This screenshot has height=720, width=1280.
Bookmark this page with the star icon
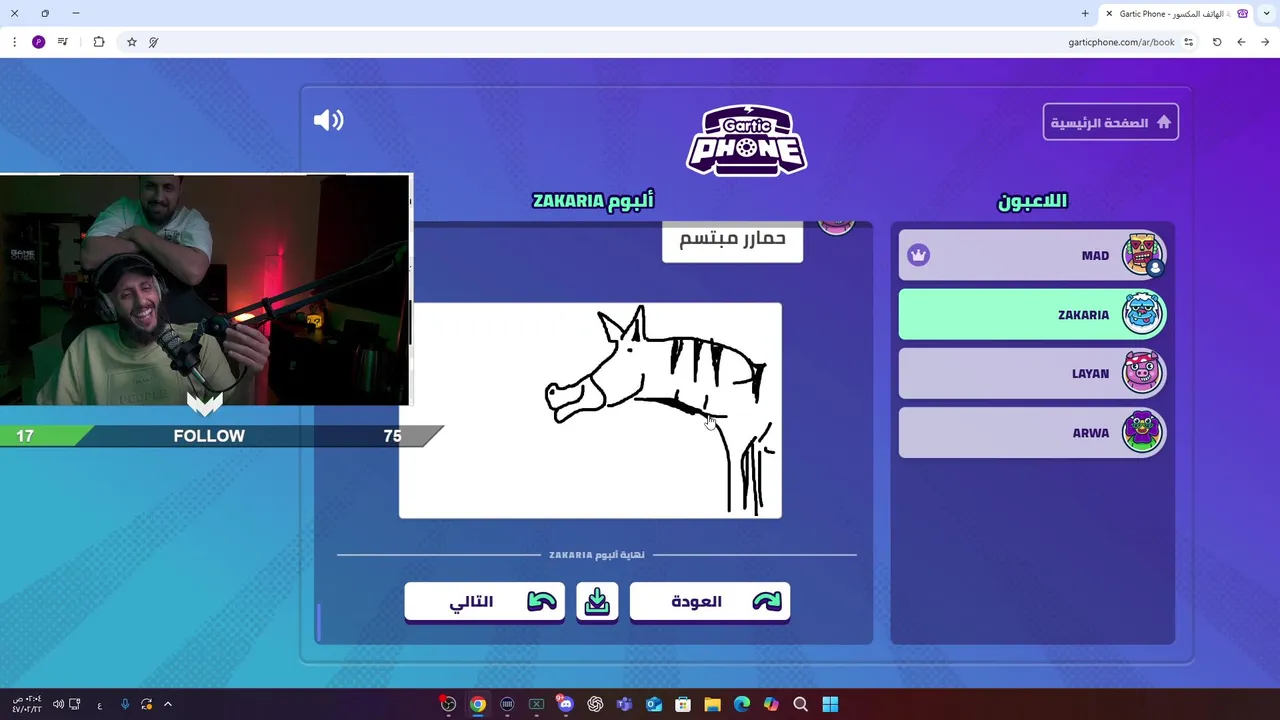coord(131,42)
